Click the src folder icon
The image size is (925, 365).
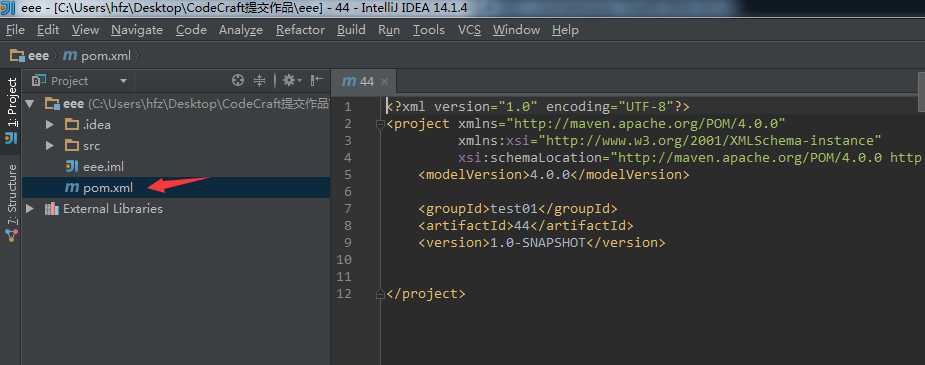pyautogui.click(x=71, y=146)
